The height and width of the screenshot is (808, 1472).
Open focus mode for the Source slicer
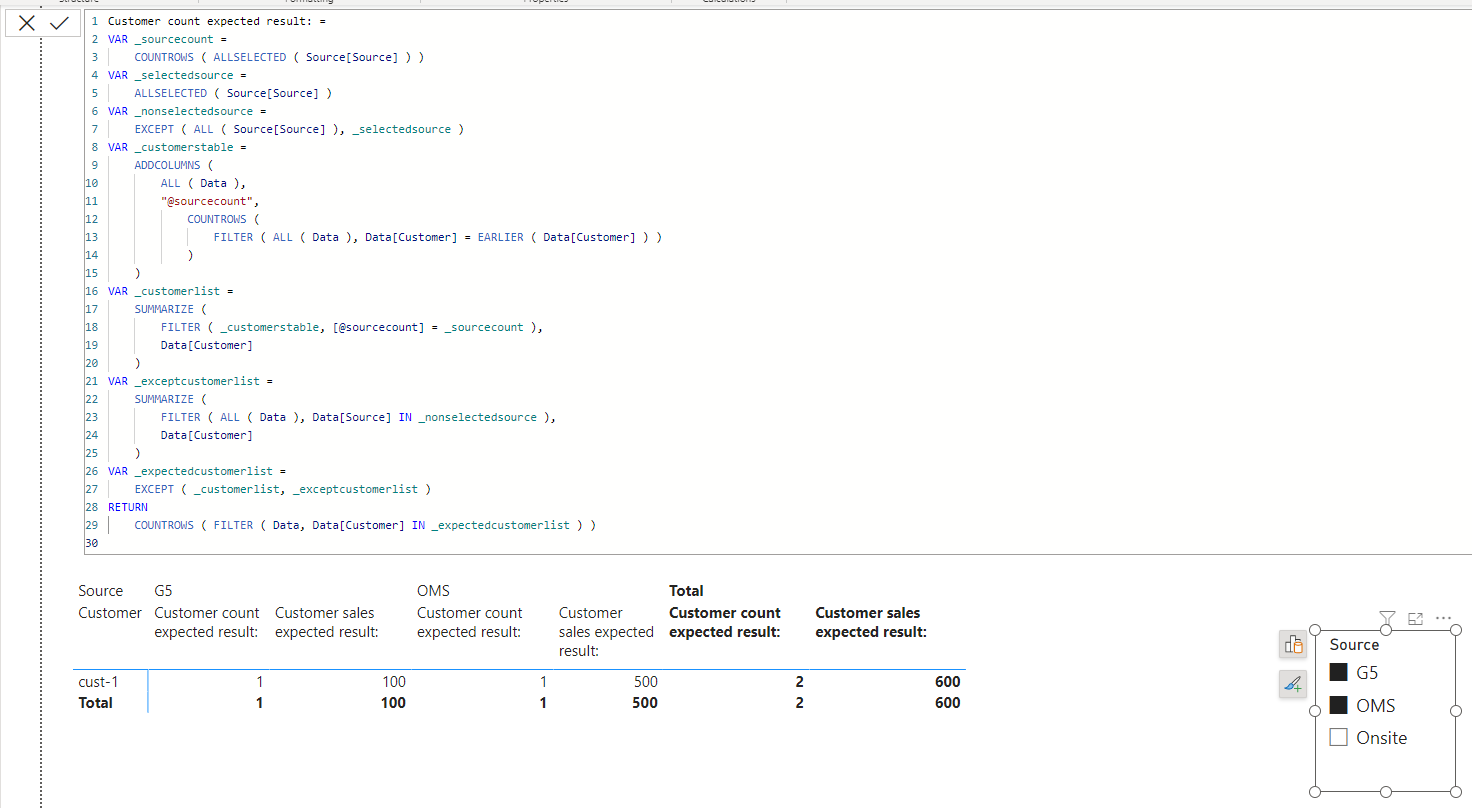pyautogui.click(x=1415, y=618)
